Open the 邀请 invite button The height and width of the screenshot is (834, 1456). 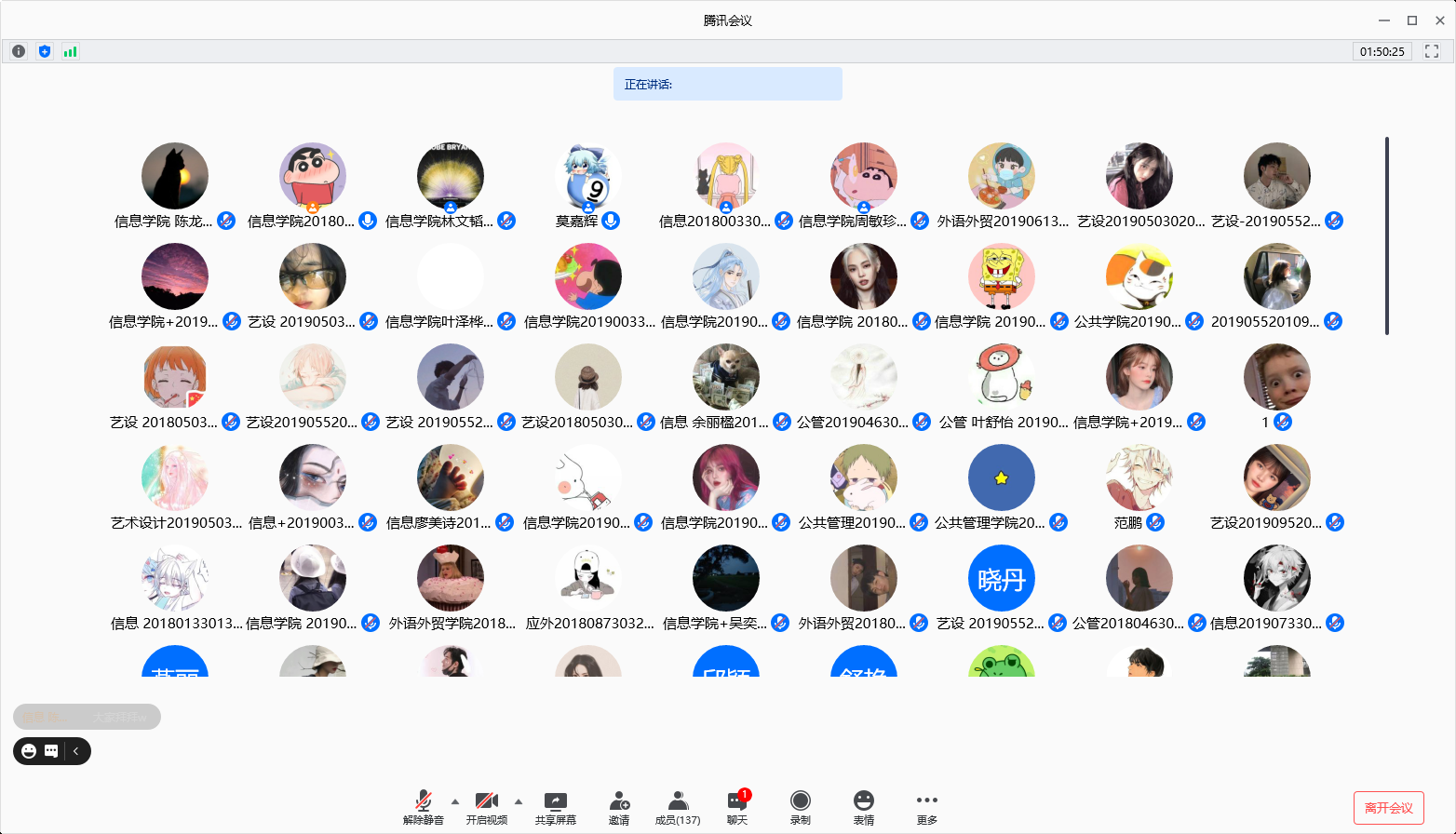tap(619, 807)
